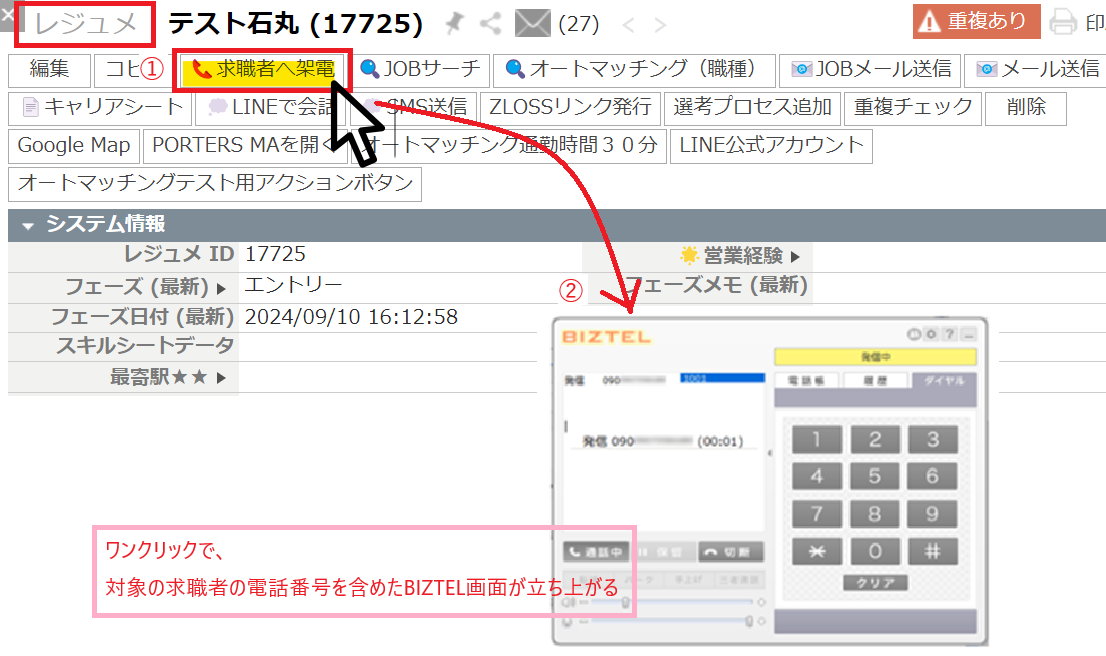
Task: Dial digit 7 on BIZTEL keypad
Action: click(x=817, y=514)
